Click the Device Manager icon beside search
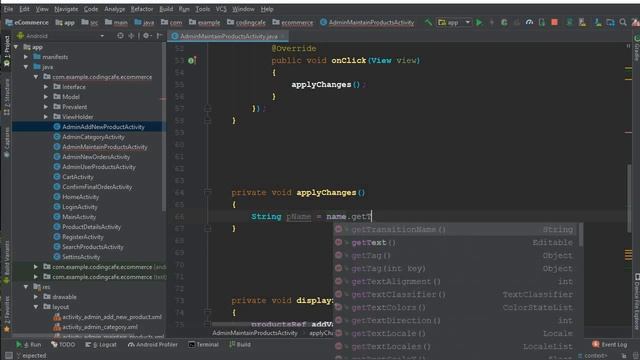This screenshot has width=640, height=360. [611, 22]
